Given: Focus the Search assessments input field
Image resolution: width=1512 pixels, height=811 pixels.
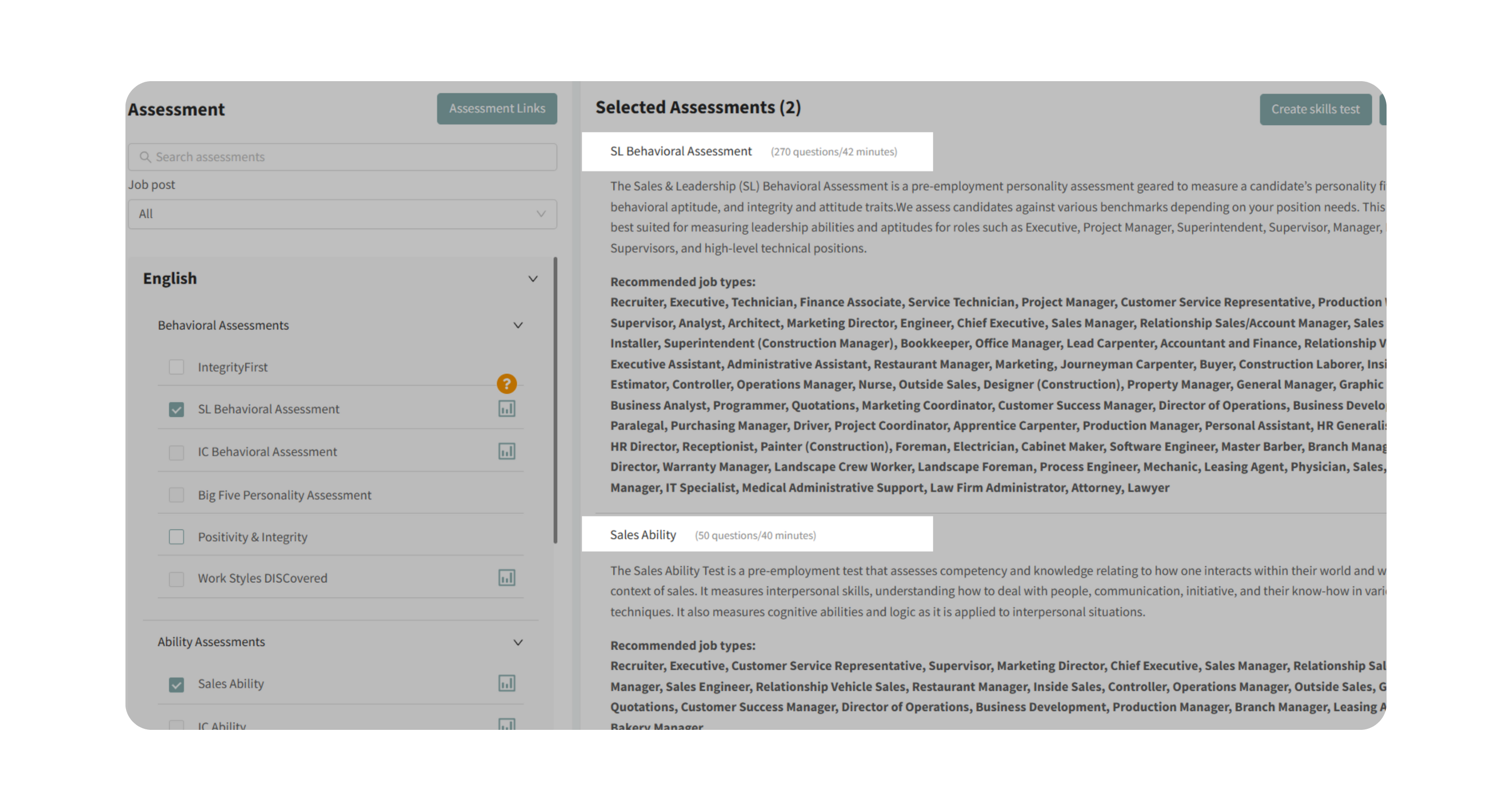Looking at the screenshot, I should click(x=352, y=157).
